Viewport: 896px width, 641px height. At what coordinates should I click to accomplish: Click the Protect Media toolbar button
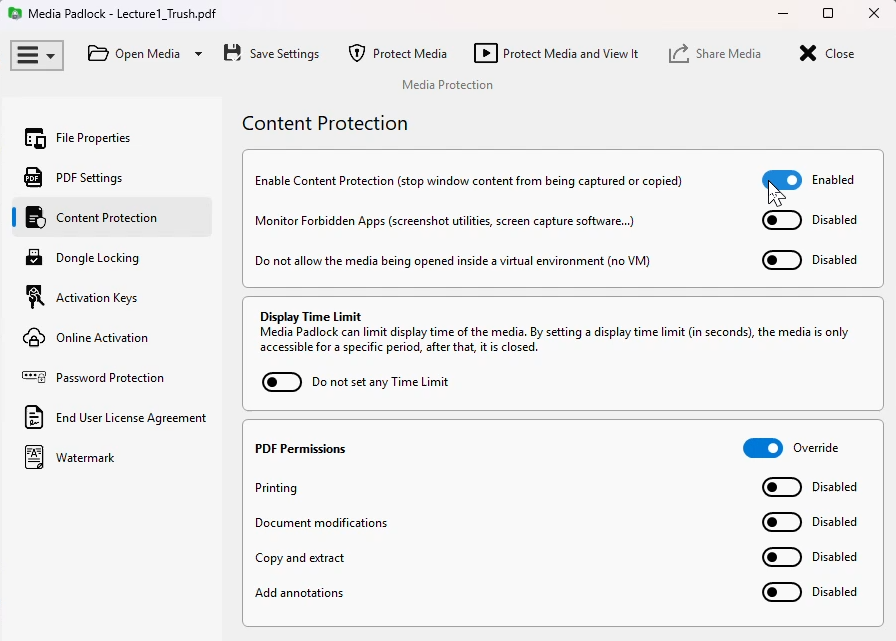[x=397, y=54]
